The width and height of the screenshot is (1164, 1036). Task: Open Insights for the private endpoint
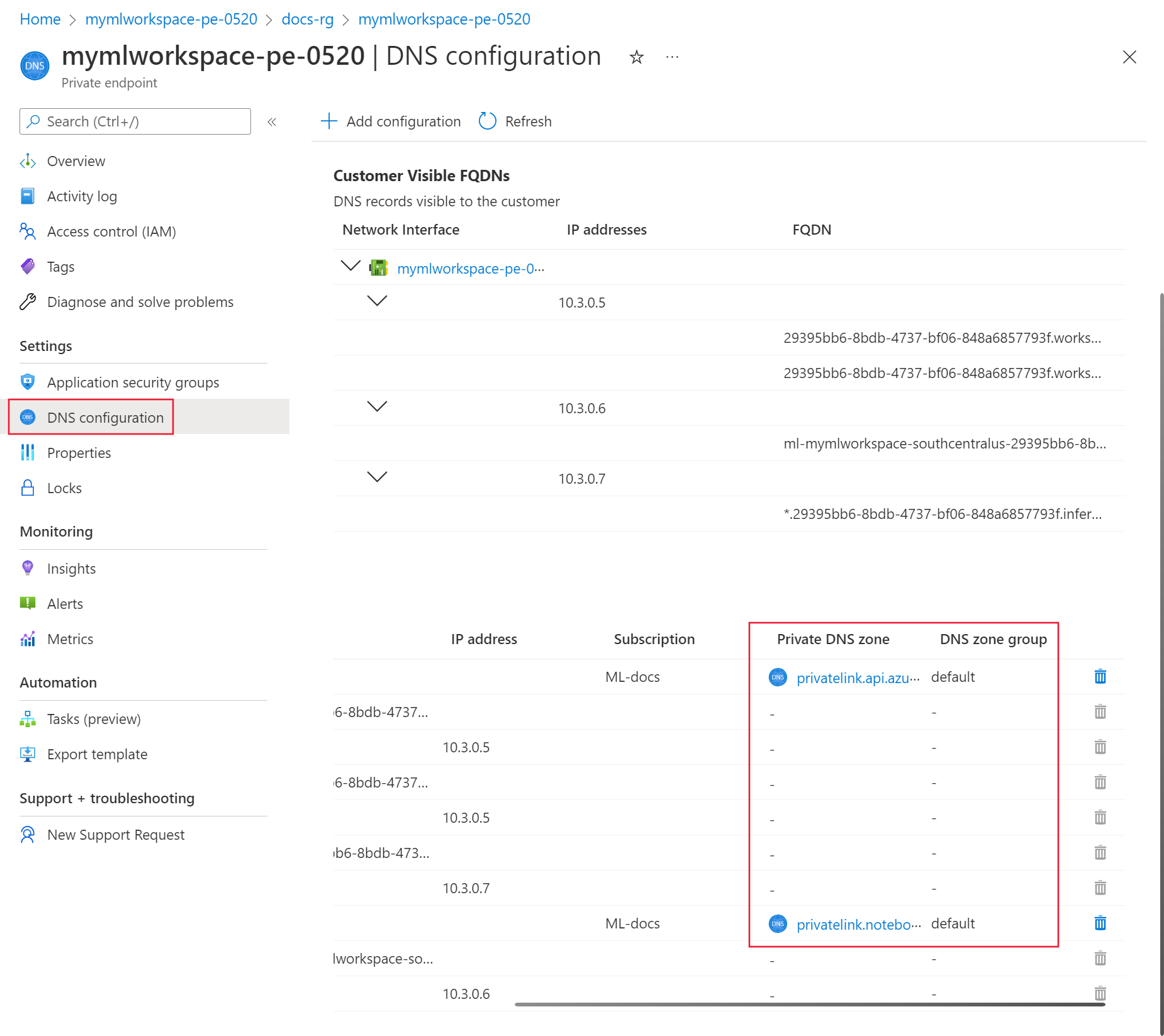pyautogui.click(x=71, y=568)
